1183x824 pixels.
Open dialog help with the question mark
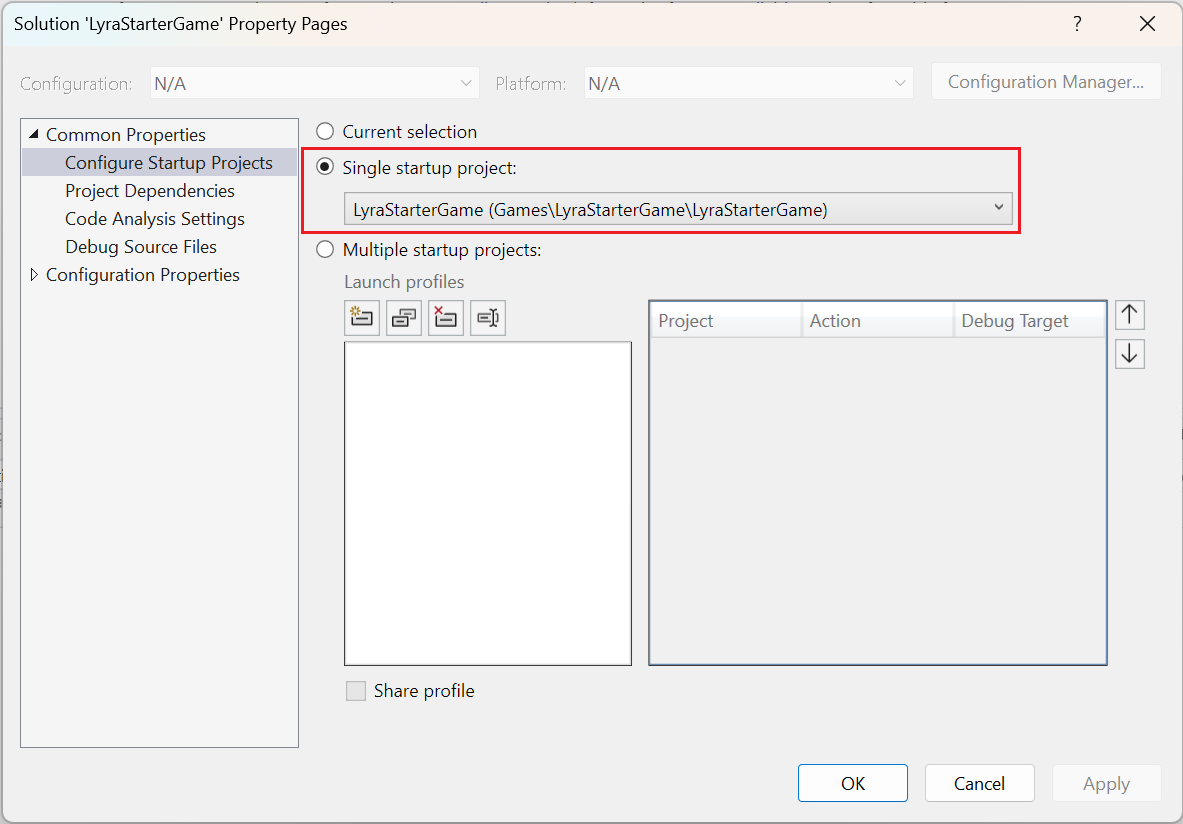pos(1077,23)
